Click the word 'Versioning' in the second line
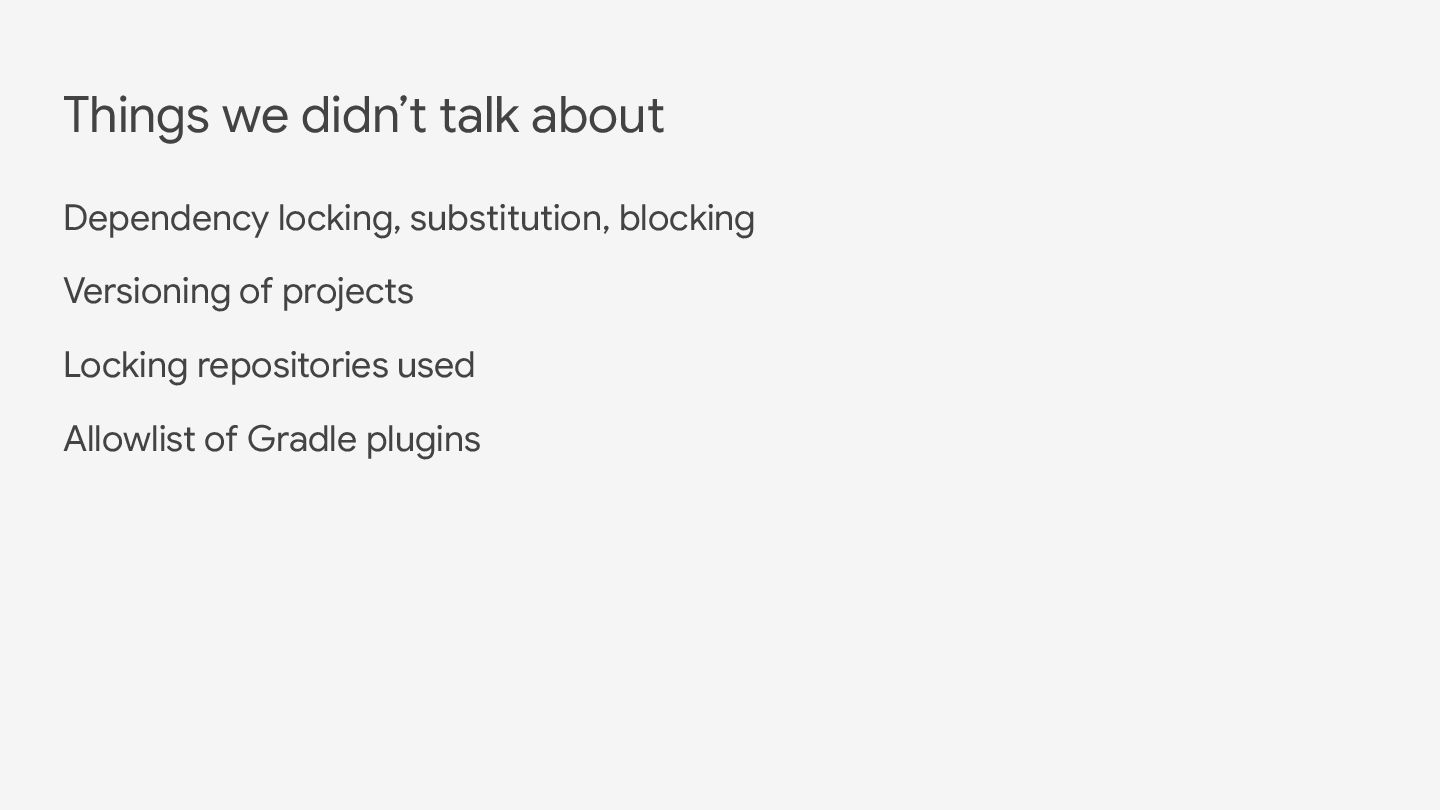The height and width of the screenshot is (810, 1440). pyautogui.click(x=147, y=292)
